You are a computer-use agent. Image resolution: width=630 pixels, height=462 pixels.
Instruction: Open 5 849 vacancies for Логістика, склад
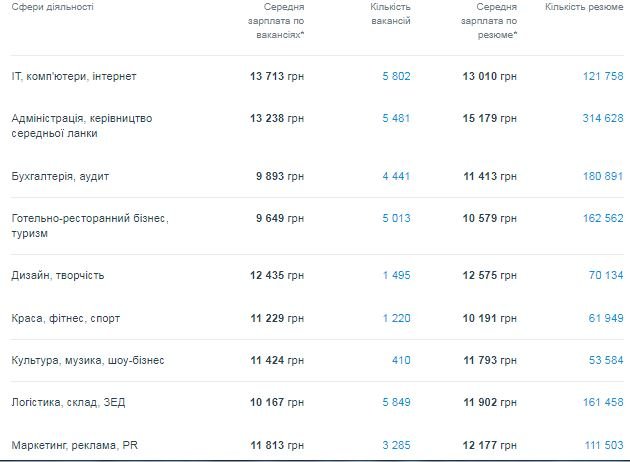click(396, 402)
